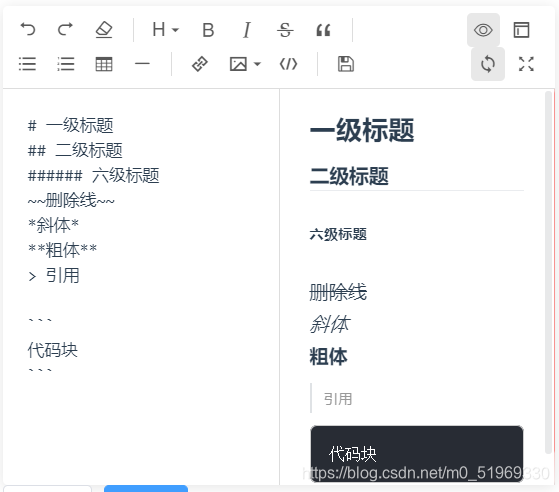The image size is (559, 492).
Task: Click italic 斜体 text in preview
Action: coord(330,324)
